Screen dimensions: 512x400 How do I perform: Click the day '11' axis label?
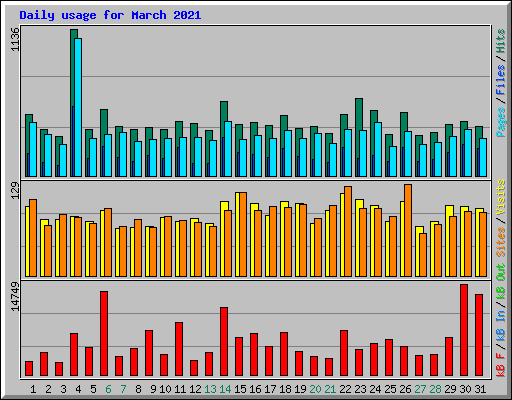(180, 389)
